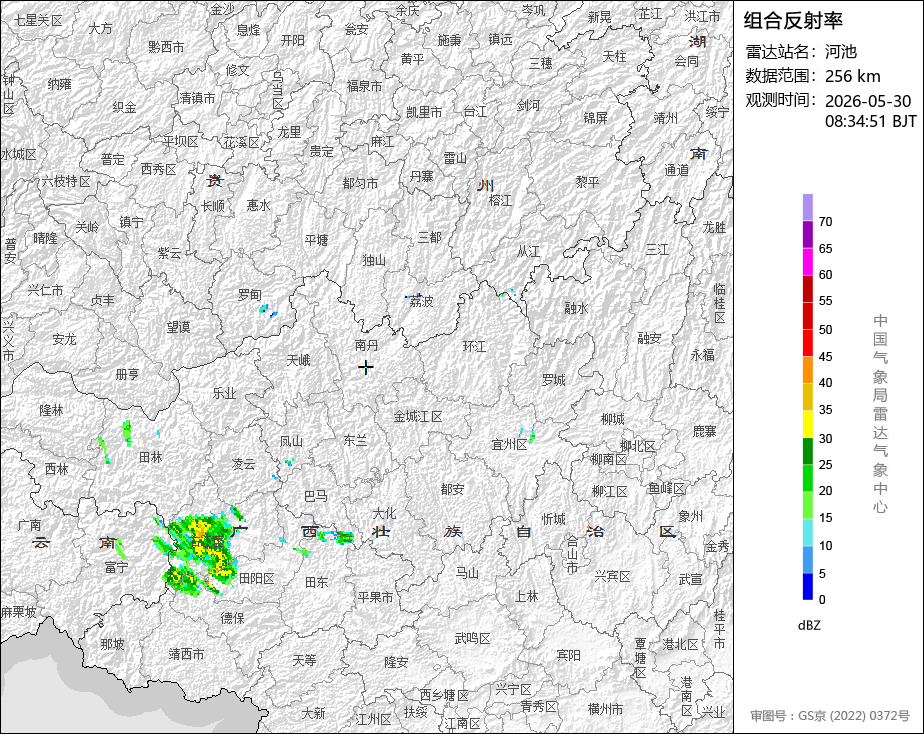
Task: Click the 六枝特区 label
Action: click(x=66, y=181)
